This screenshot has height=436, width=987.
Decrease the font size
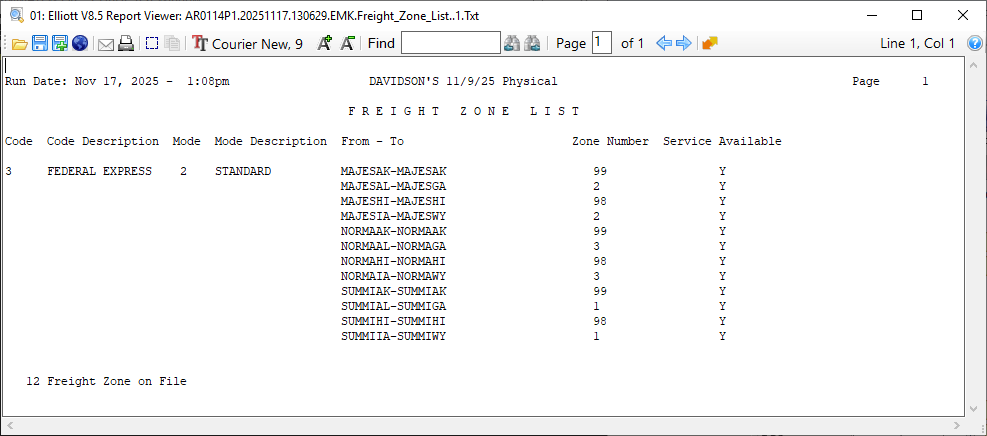tap(347, 43)
